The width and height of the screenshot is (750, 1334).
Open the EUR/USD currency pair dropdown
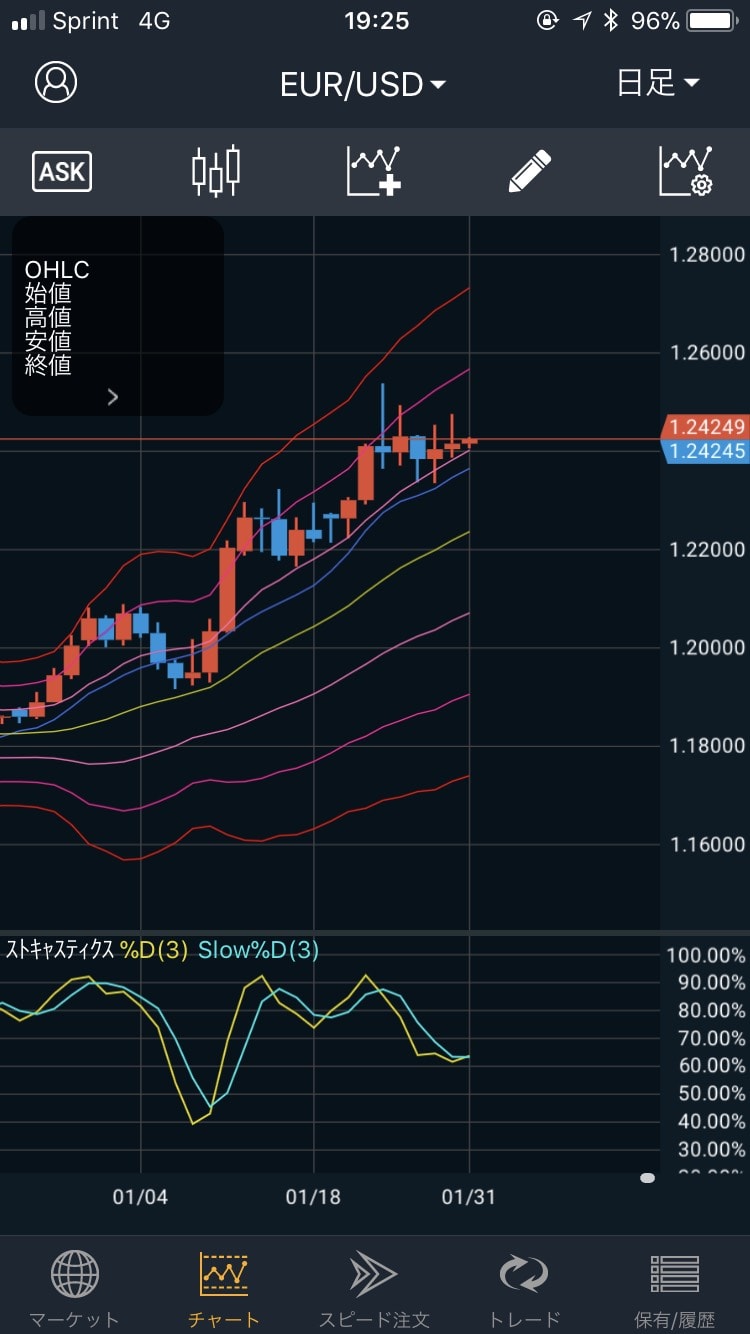(x=363, y=84)
